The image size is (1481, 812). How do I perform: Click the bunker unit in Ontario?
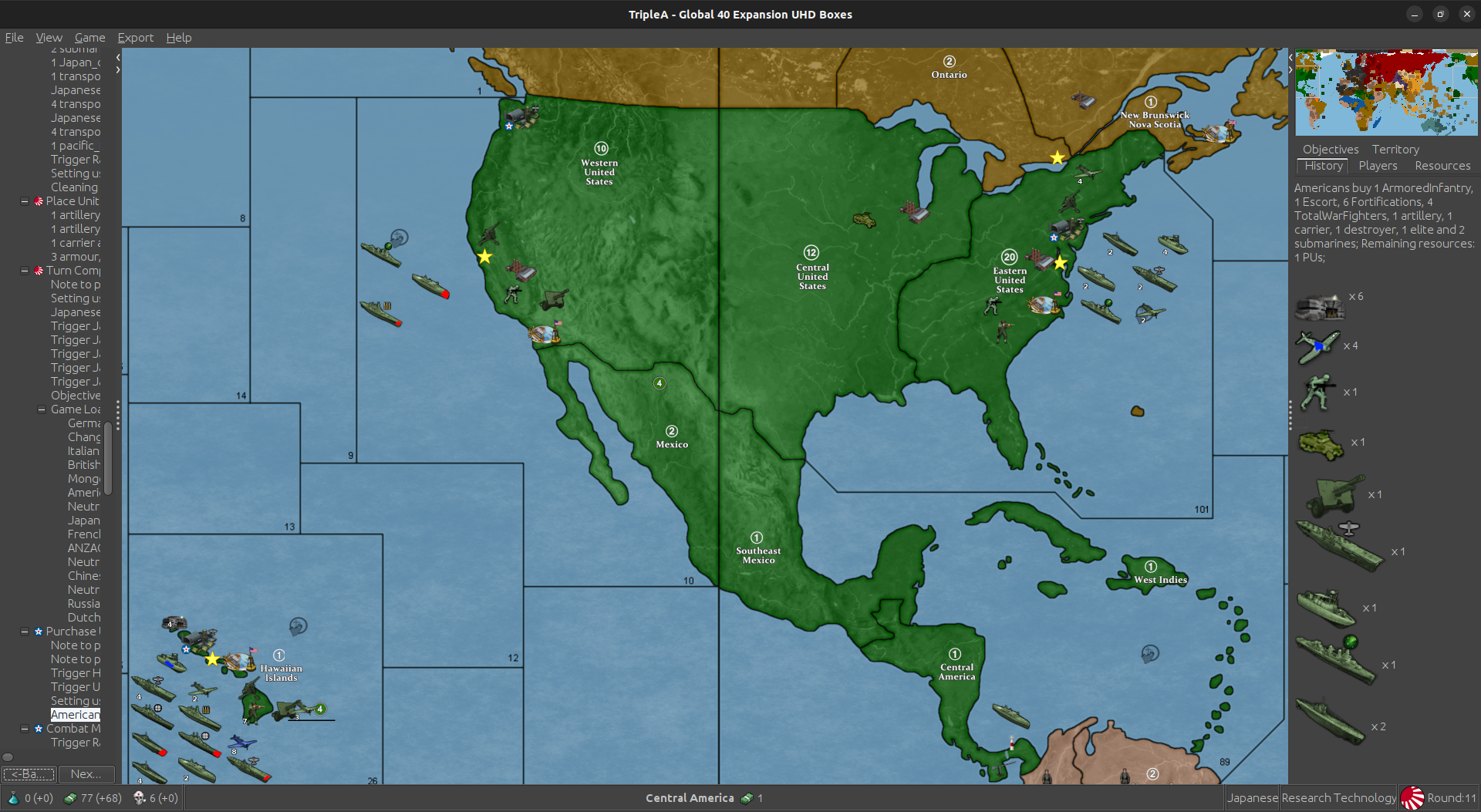1083,100
